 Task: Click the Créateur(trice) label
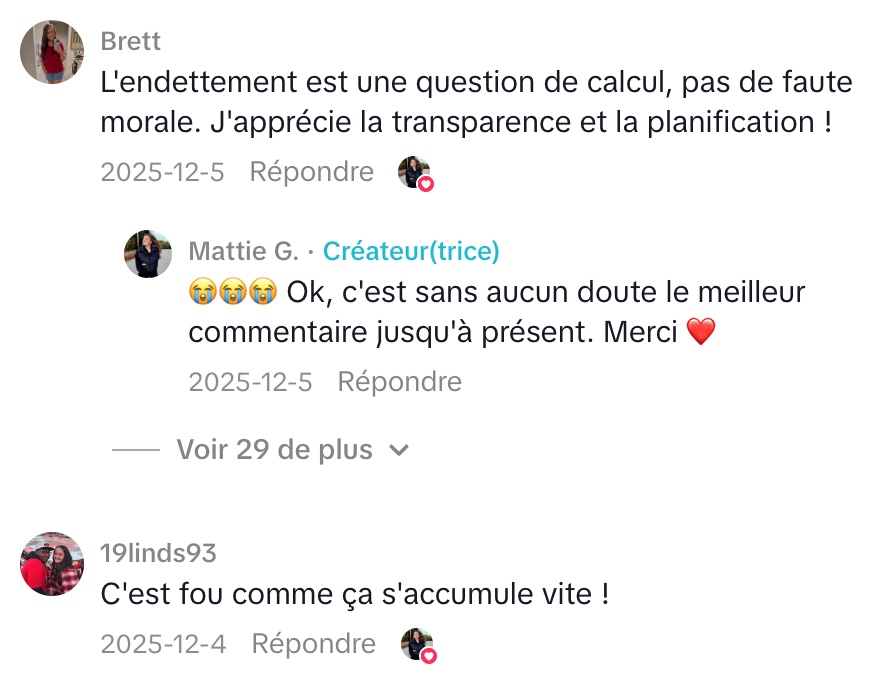click(411, 251)
